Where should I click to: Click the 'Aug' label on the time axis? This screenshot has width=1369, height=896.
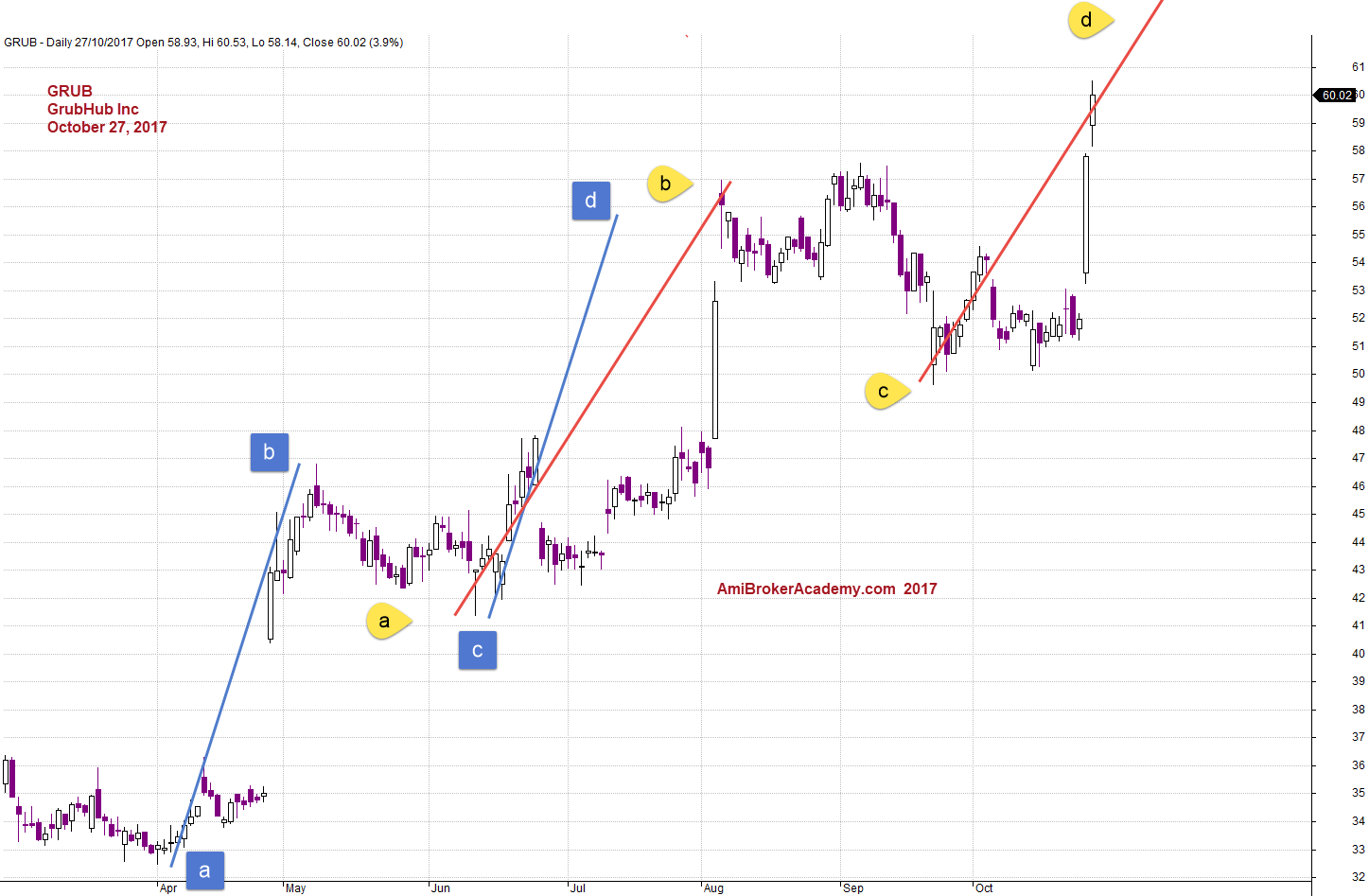coord(714,888)
